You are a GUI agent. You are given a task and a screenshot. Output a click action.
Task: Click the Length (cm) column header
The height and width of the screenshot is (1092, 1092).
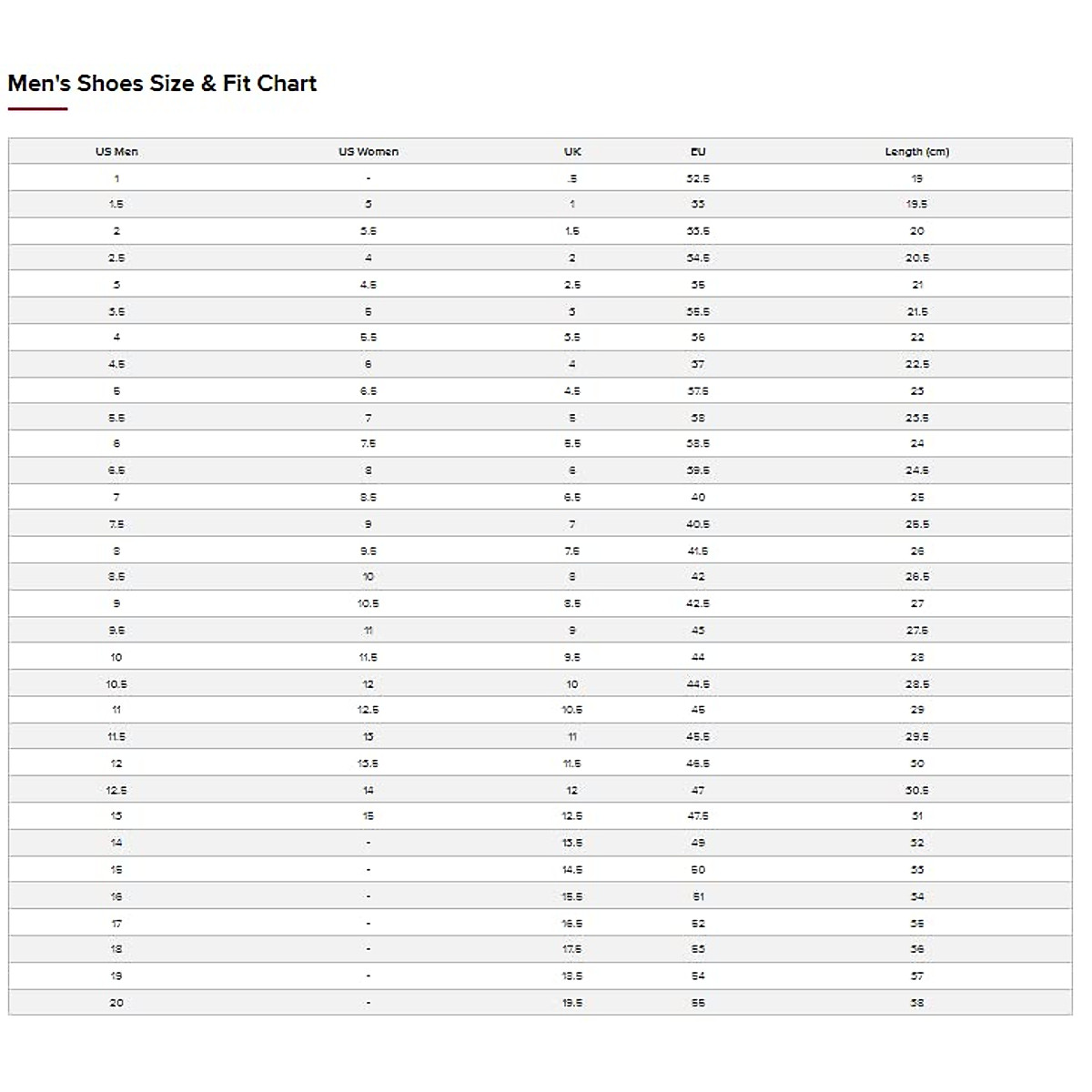point(917,152)
